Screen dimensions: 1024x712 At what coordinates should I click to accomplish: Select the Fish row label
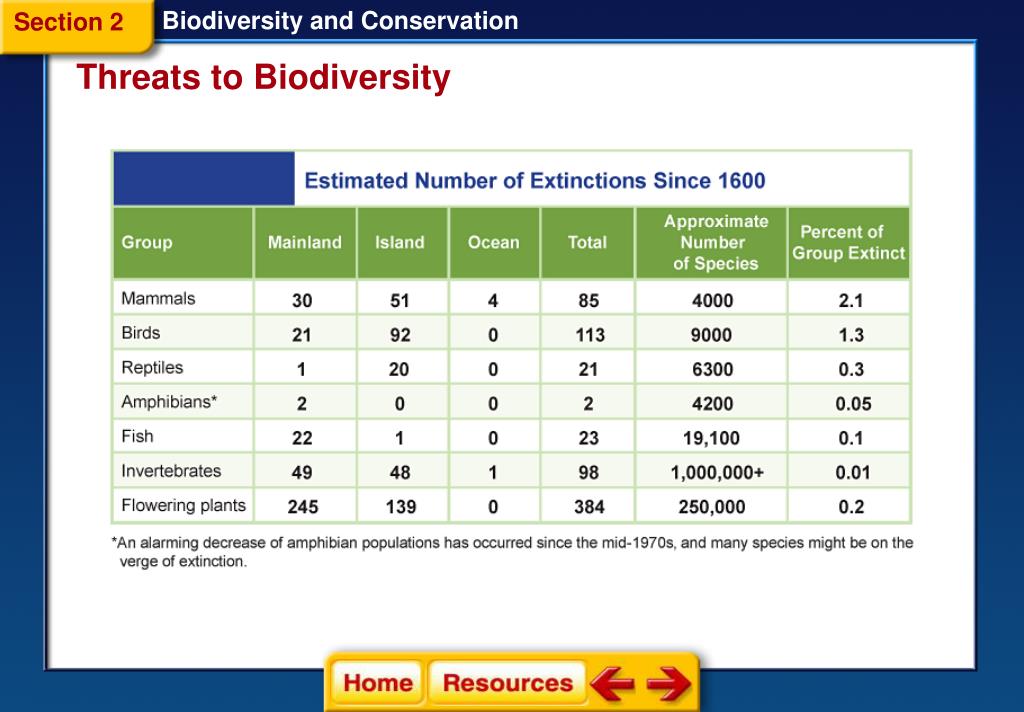tap(137, 436)
